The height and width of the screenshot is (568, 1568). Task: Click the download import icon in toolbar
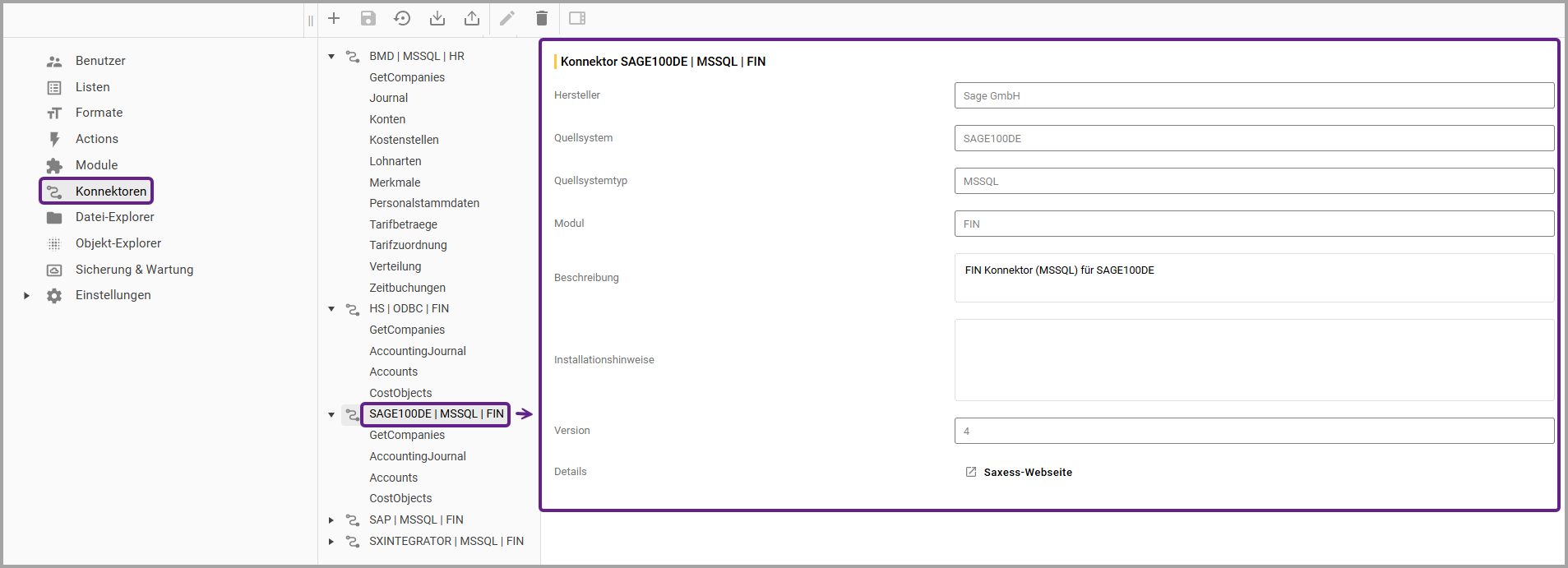437,18
